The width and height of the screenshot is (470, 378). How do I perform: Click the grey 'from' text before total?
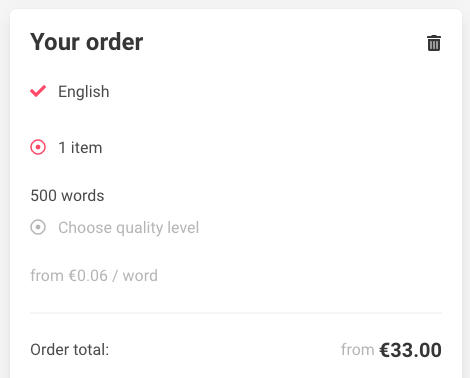click(358, 350)
